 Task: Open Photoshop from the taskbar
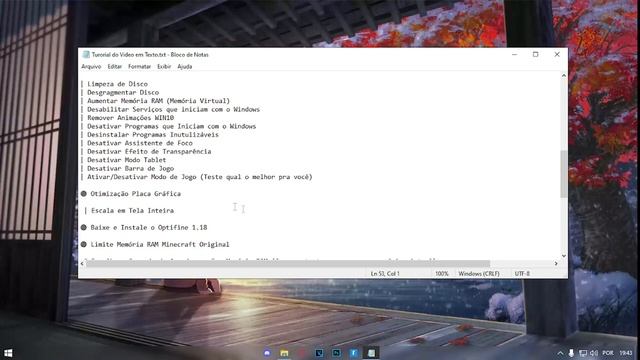click(x=336, y=353)
